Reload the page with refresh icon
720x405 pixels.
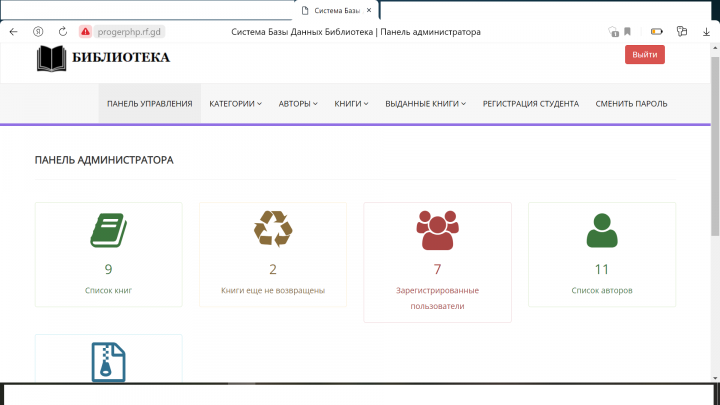coord(63,32)
